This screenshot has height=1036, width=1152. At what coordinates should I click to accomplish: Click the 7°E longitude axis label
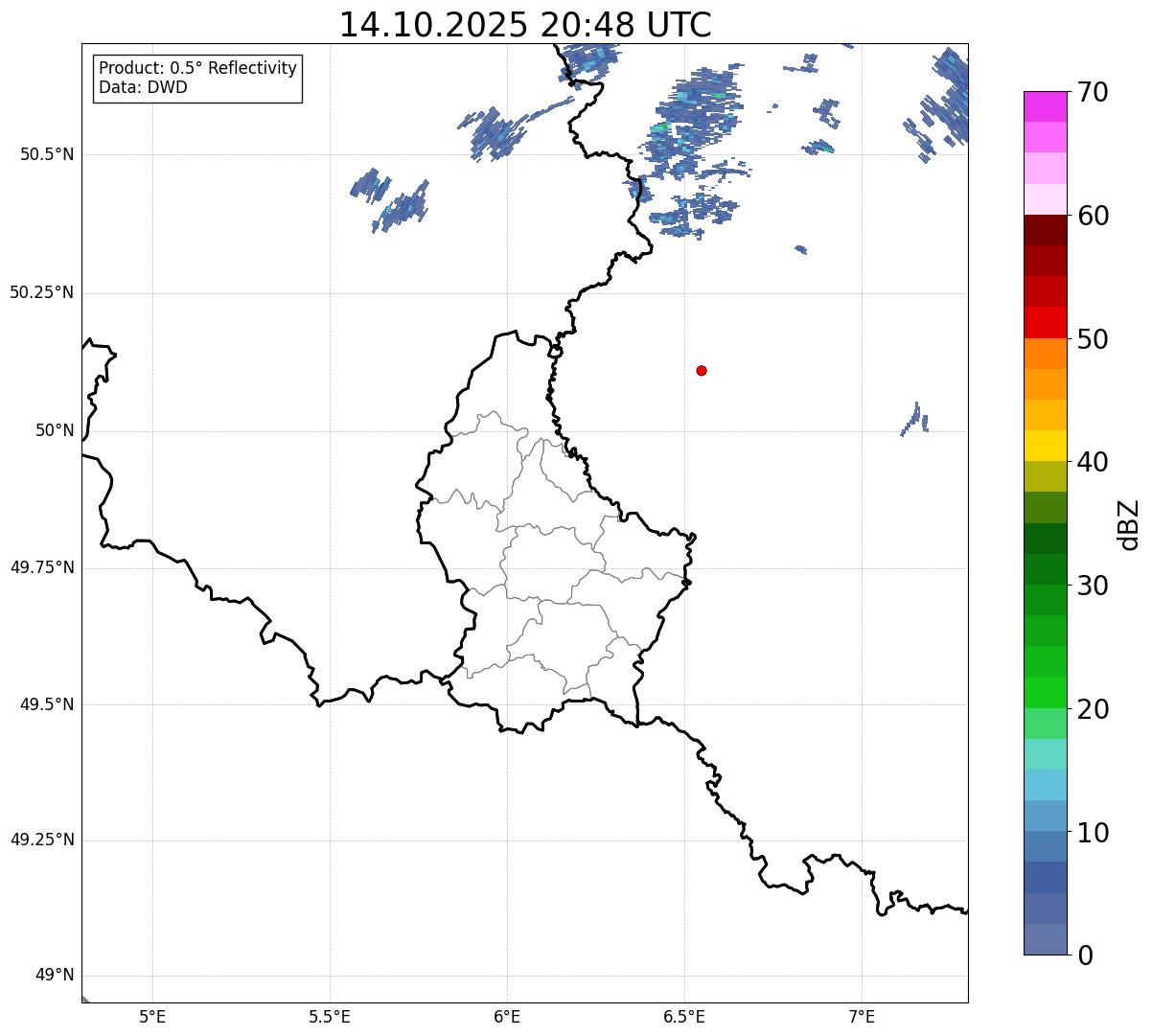coord(862,1017)
